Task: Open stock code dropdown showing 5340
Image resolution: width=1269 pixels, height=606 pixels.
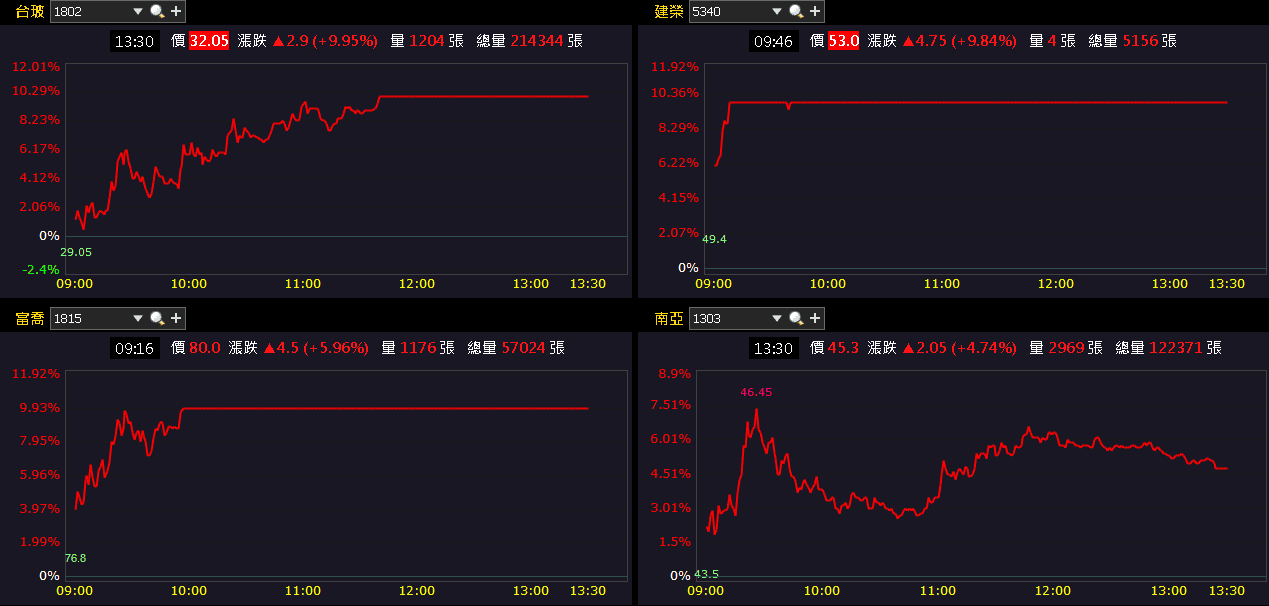Action: click(777, 11)
